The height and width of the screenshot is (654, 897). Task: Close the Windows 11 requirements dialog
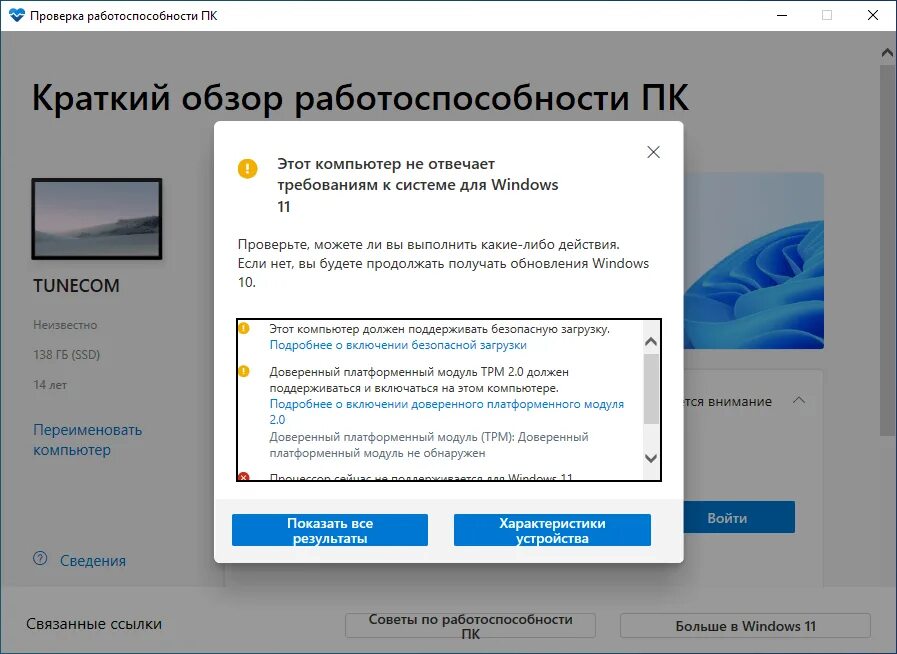click(653, 152)
